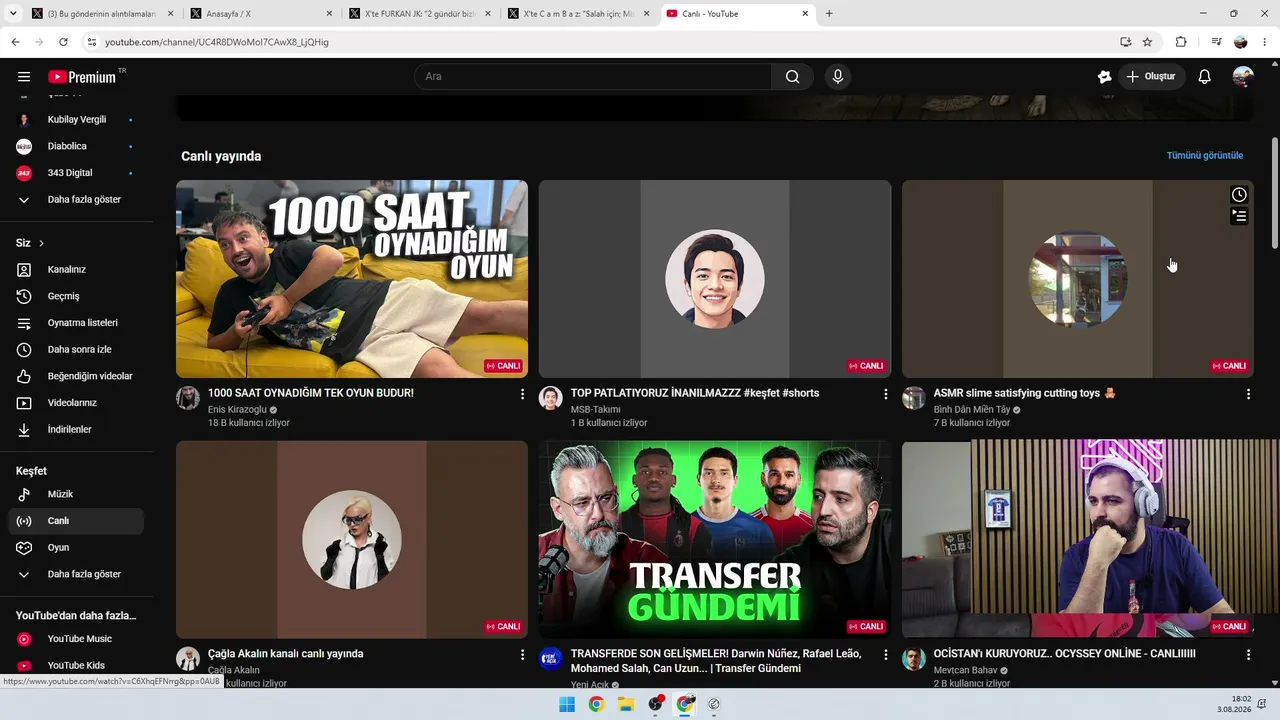Open MSB-Takımı channel avatar
Image resolution: width=1280 pixels, height=720 pixels.
coord(551,398)
